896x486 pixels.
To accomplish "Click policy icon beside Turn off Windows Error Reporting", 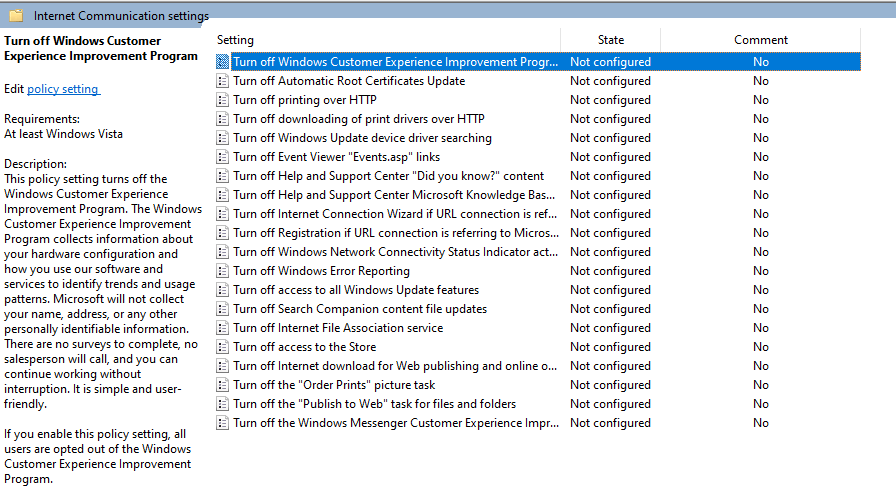I will tap(222, 271).
